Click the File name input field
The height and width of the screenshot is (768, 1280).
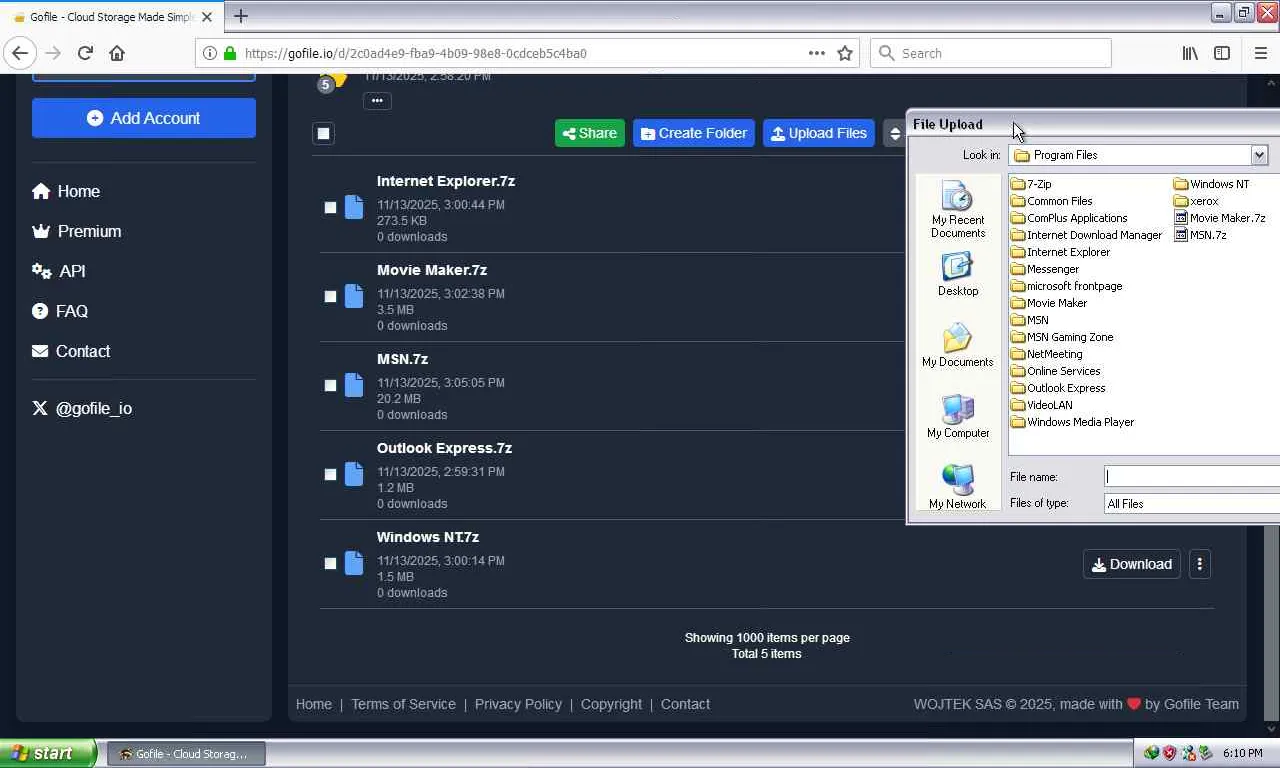(1192, 477)
